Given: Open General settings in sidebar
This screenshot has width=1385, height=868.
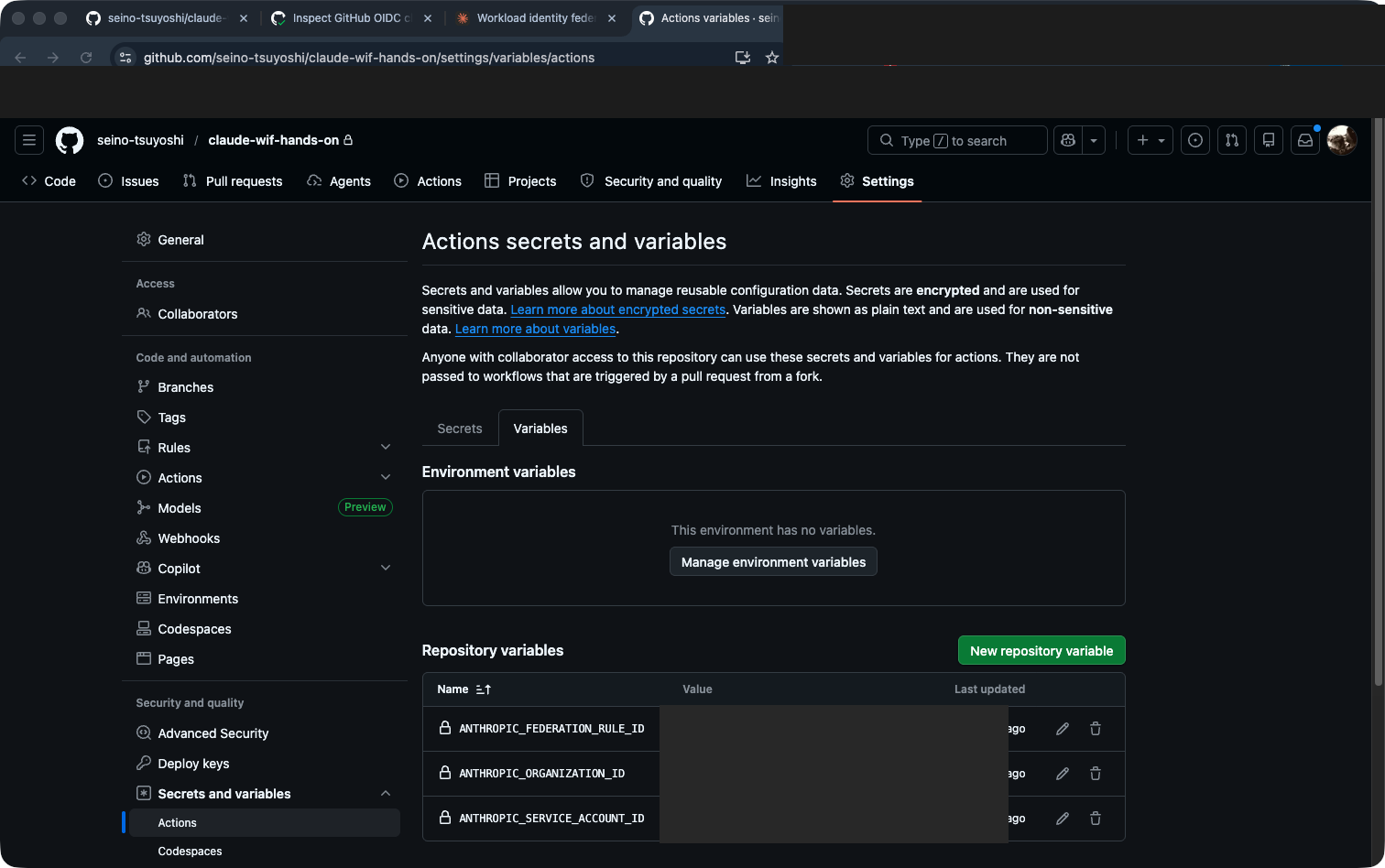Looking at the screenshot, I should coord(265,240).
